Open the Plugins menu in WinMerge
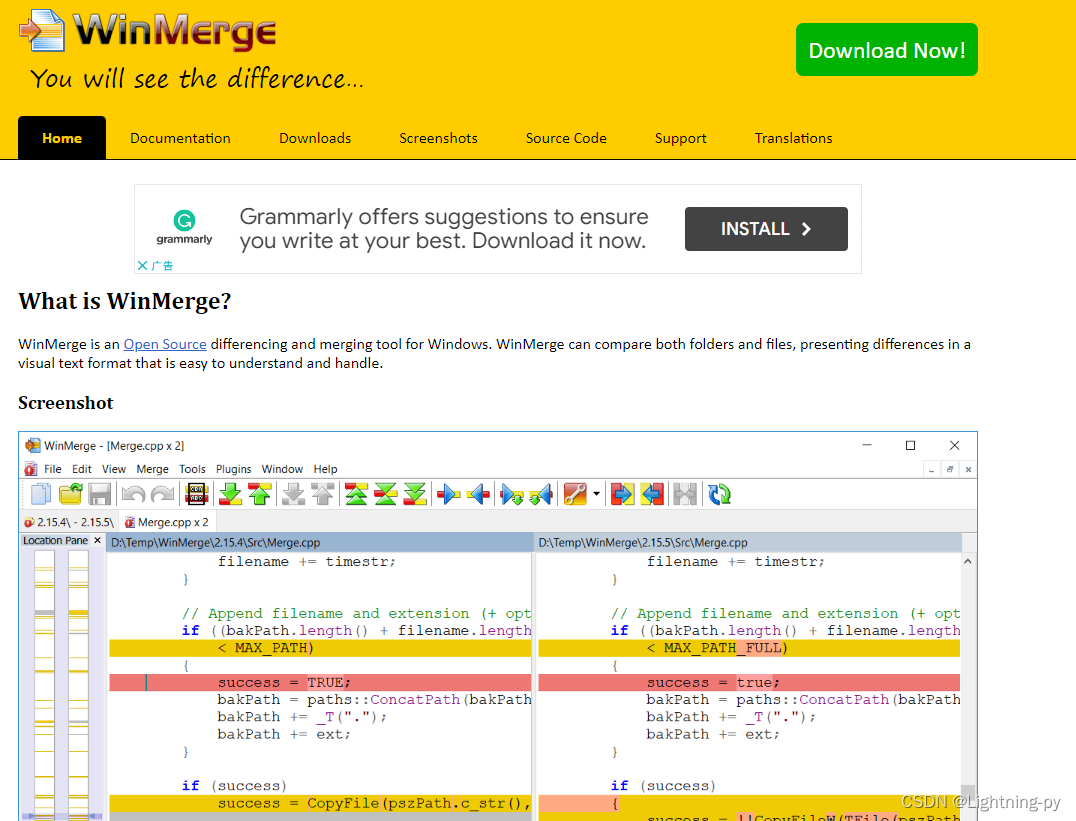The width and height of the screenshot is (1076, 821). click(233, 469)
